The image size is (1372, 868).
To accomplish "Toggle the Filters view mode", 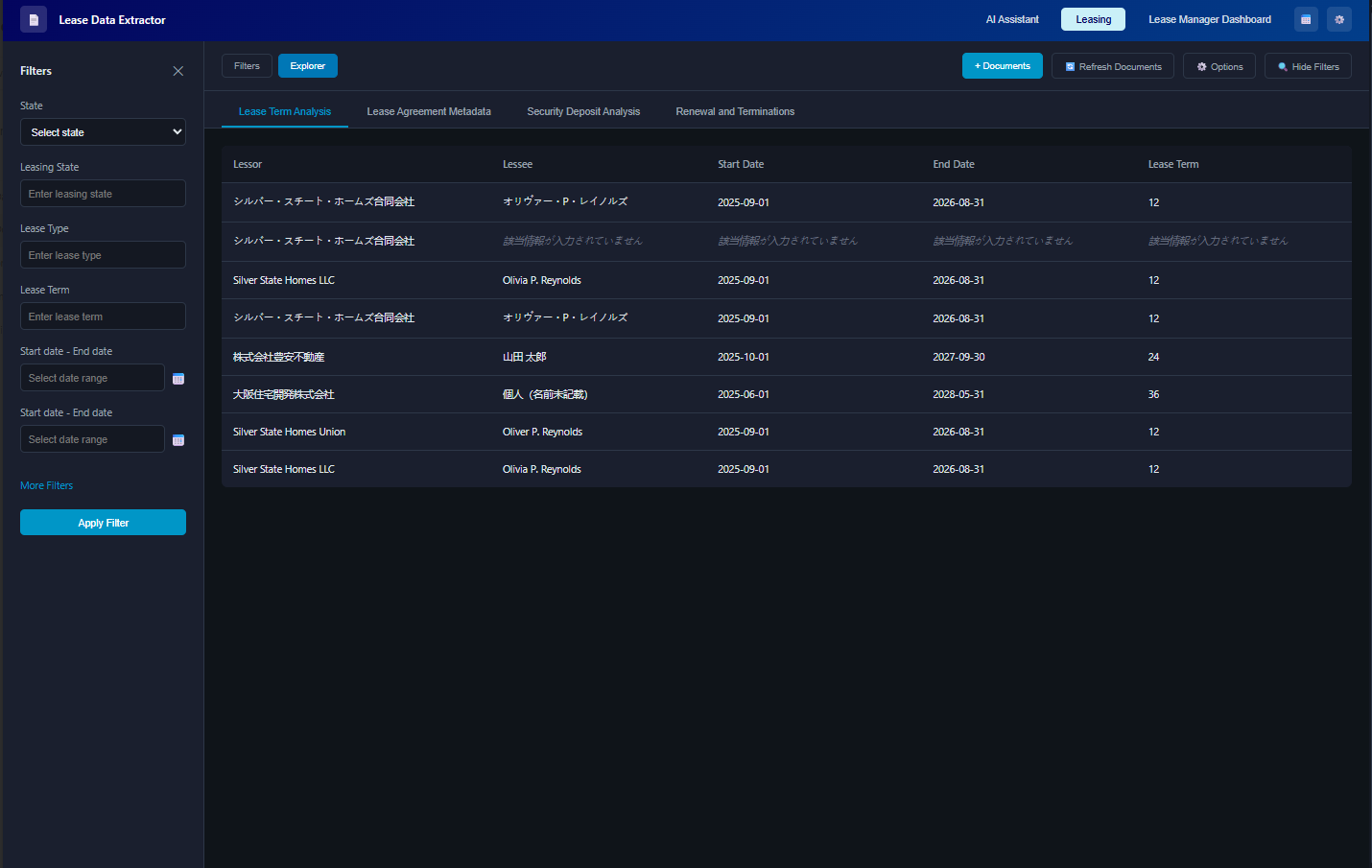I will point(247,65).
